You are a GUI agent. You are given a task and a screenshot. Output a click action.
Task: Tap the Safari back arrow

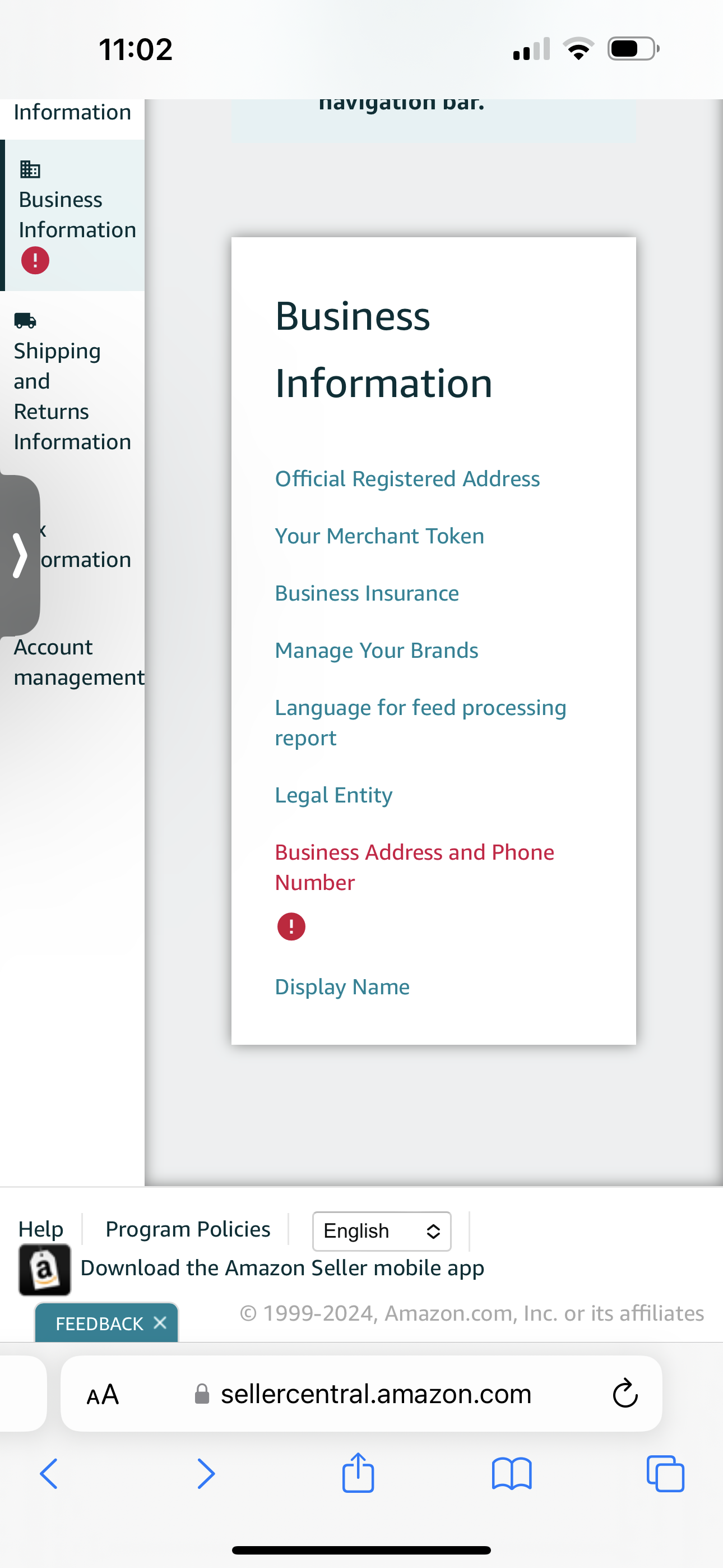(x=49, y=1474)
